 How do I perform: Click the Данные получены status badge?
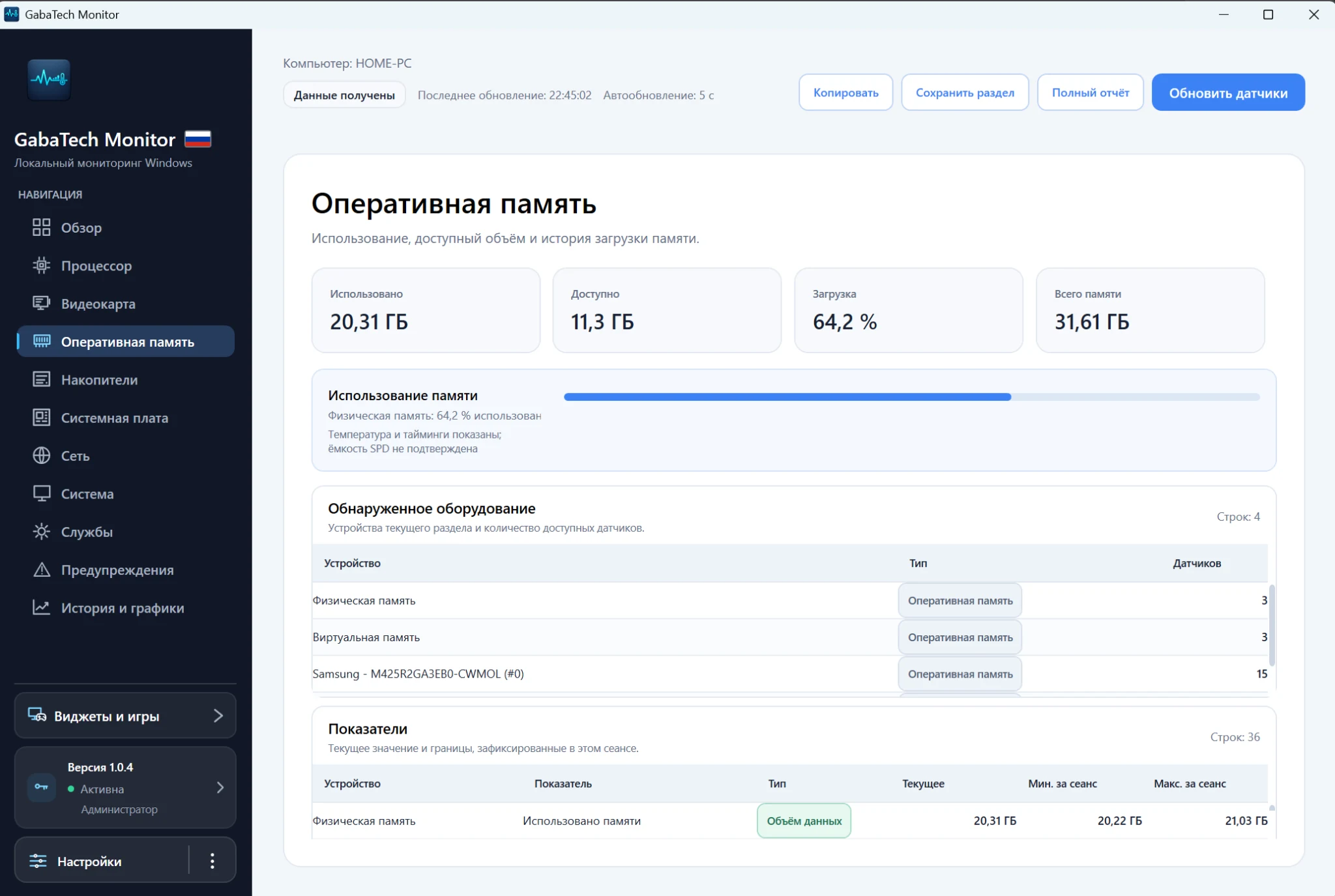point(344,95)
